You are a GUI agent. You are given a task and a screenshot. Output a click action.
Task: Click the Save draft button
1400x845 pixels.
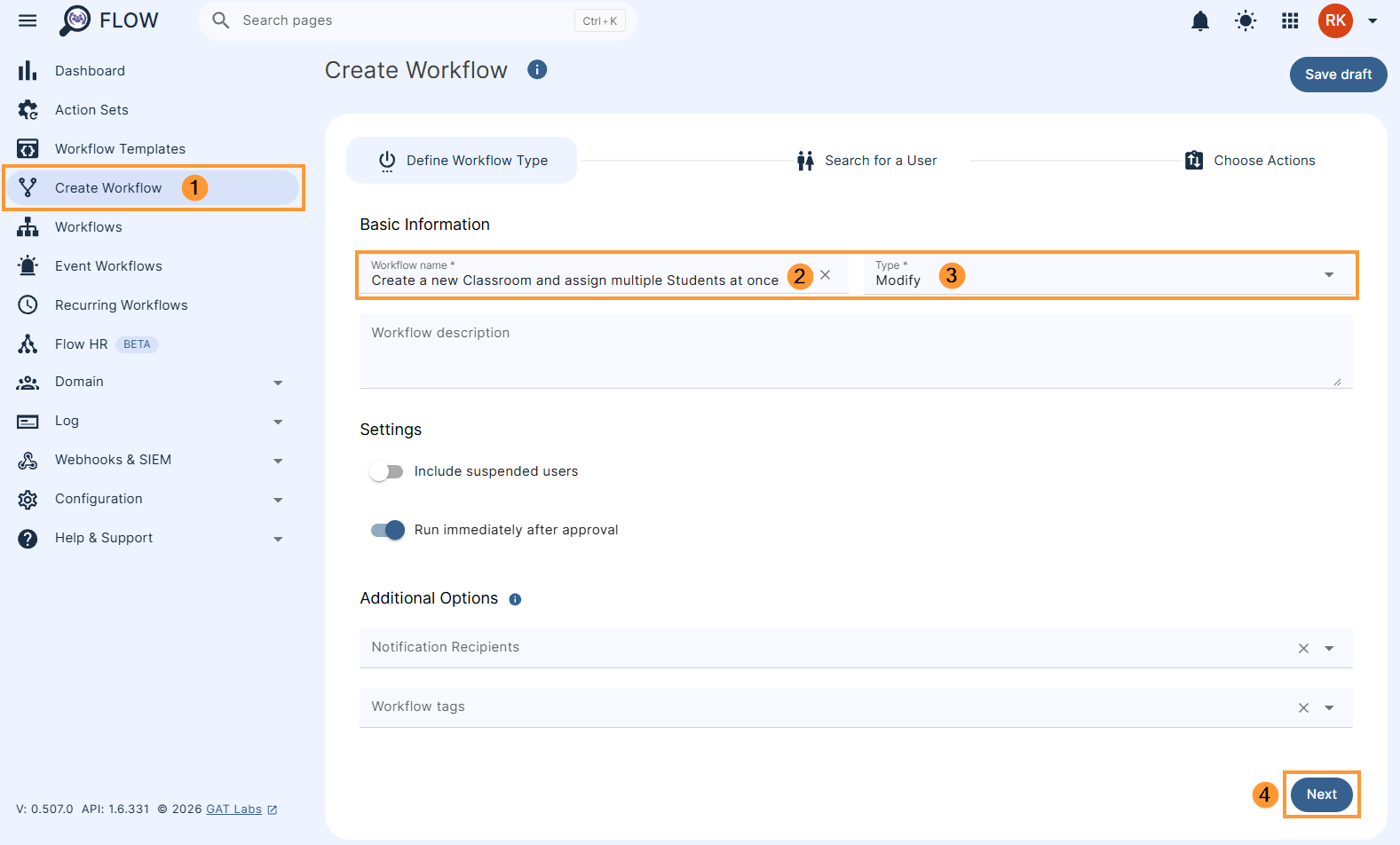(1338, 75)
